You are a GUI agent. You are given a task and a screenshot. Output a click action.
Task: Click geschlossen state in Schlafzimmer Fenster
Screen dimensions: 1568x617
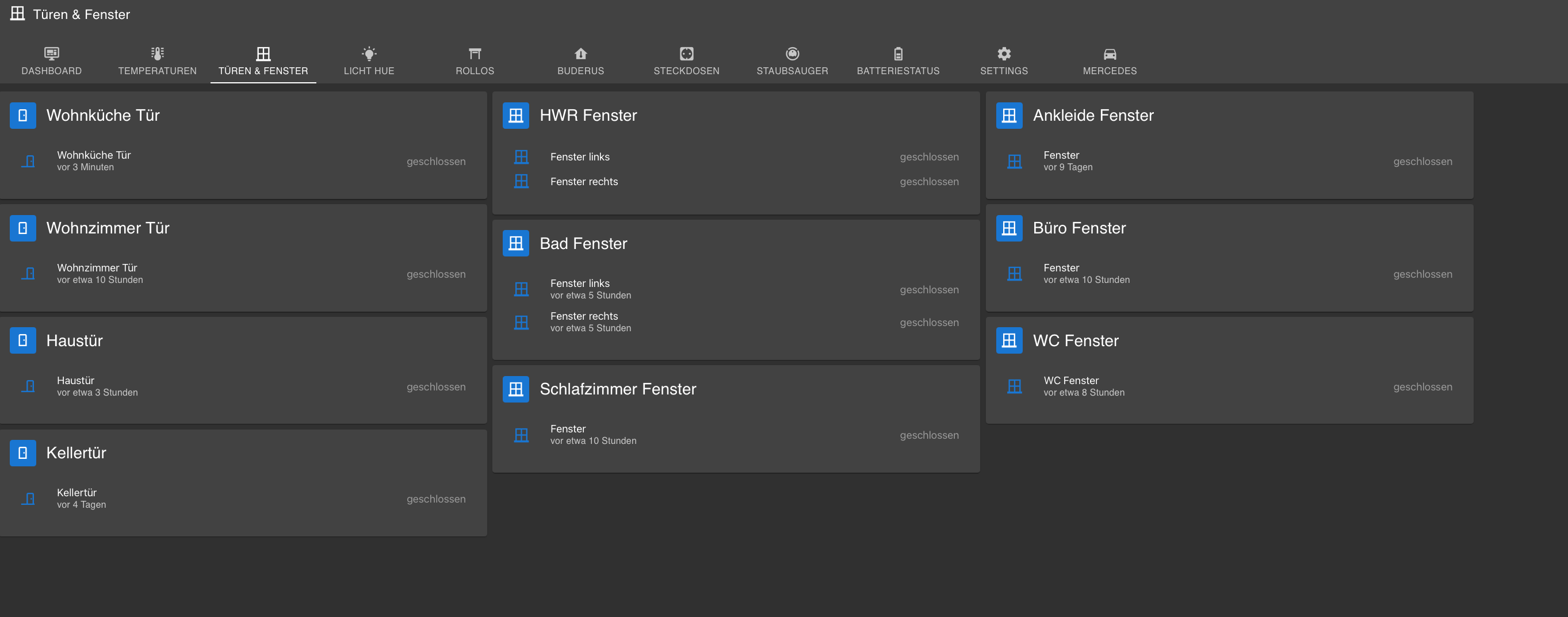click(929, 435)
